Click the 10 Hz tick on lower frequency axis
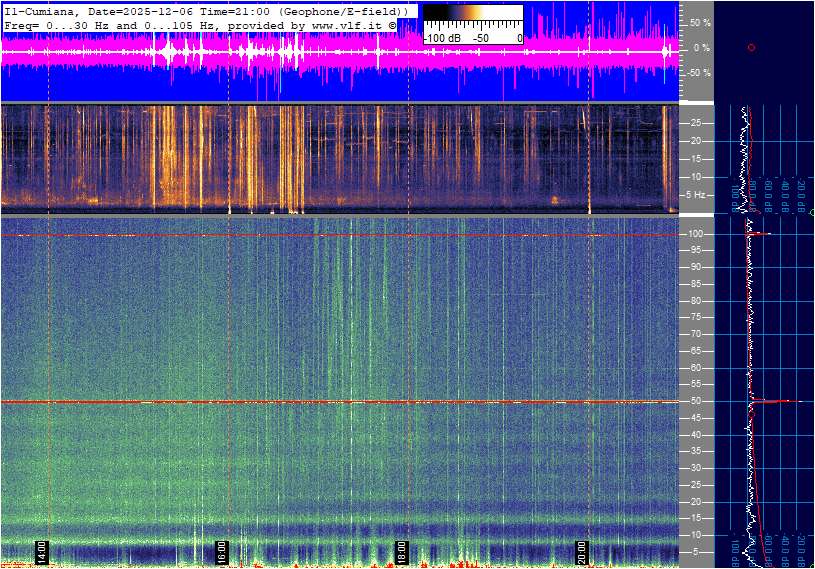Screen dimensions: 815x569 (x=697, y=535)
